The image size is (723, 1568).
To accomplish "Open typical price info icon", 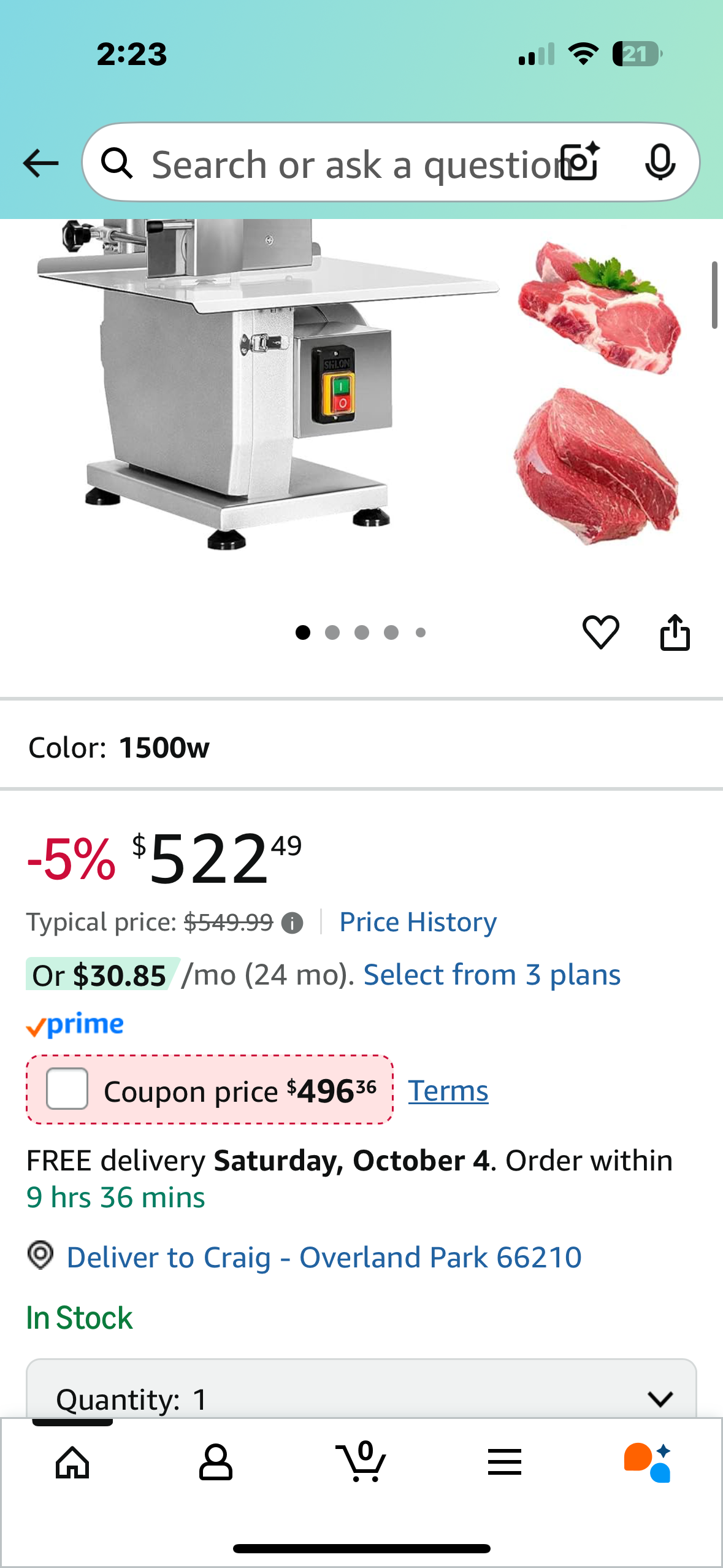I will [292, 923].
